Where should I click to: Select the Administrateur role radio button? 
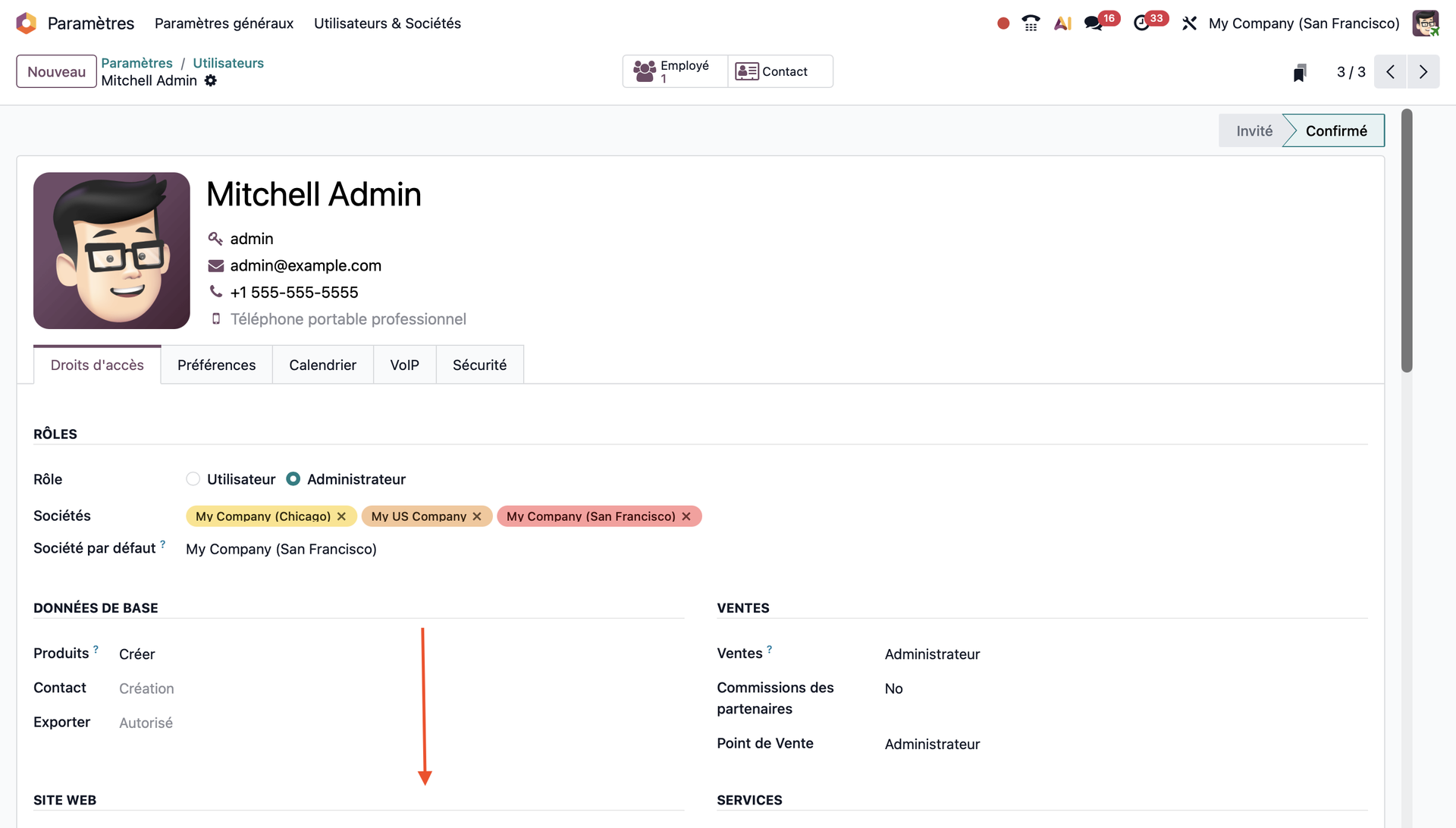pyautogui.click(x=293, y=479)
